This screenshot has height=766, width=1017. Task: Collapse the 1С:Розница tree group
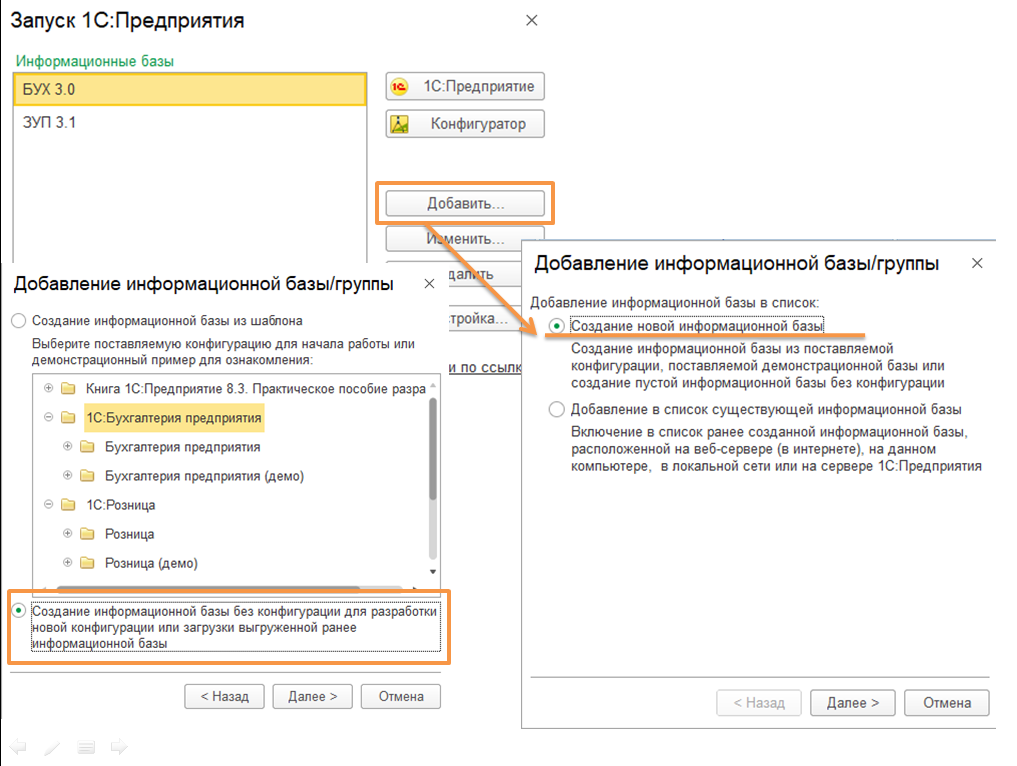click(48, 505)
